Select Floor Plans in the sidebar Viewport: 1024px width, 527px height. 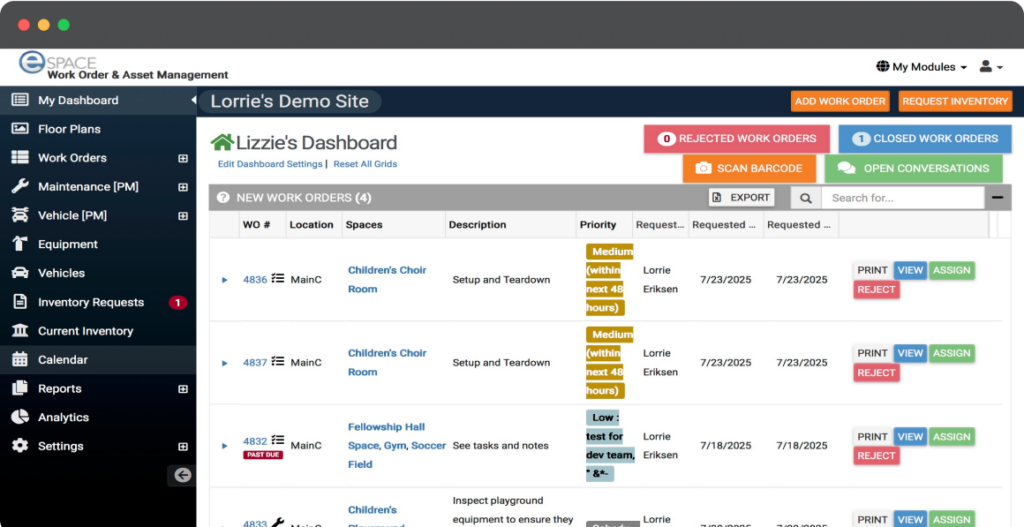pos(69,129)
